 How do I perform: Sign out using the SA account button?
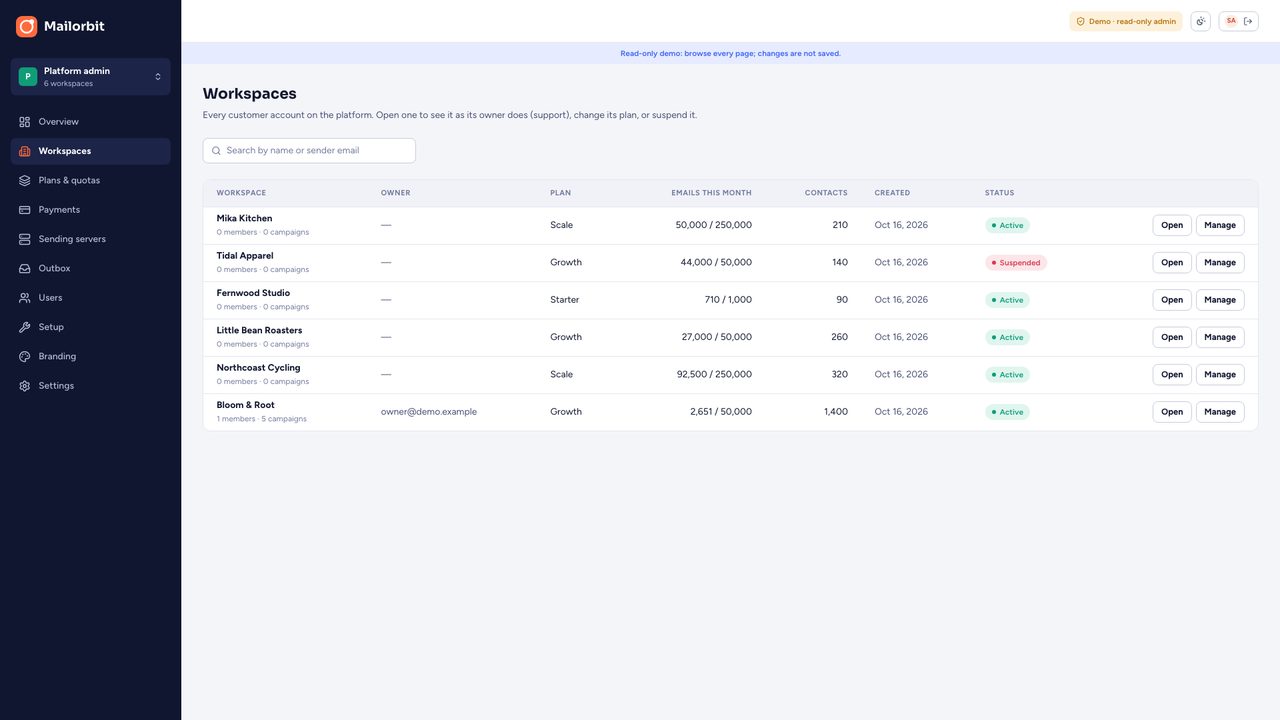(x=1238, y=21)
